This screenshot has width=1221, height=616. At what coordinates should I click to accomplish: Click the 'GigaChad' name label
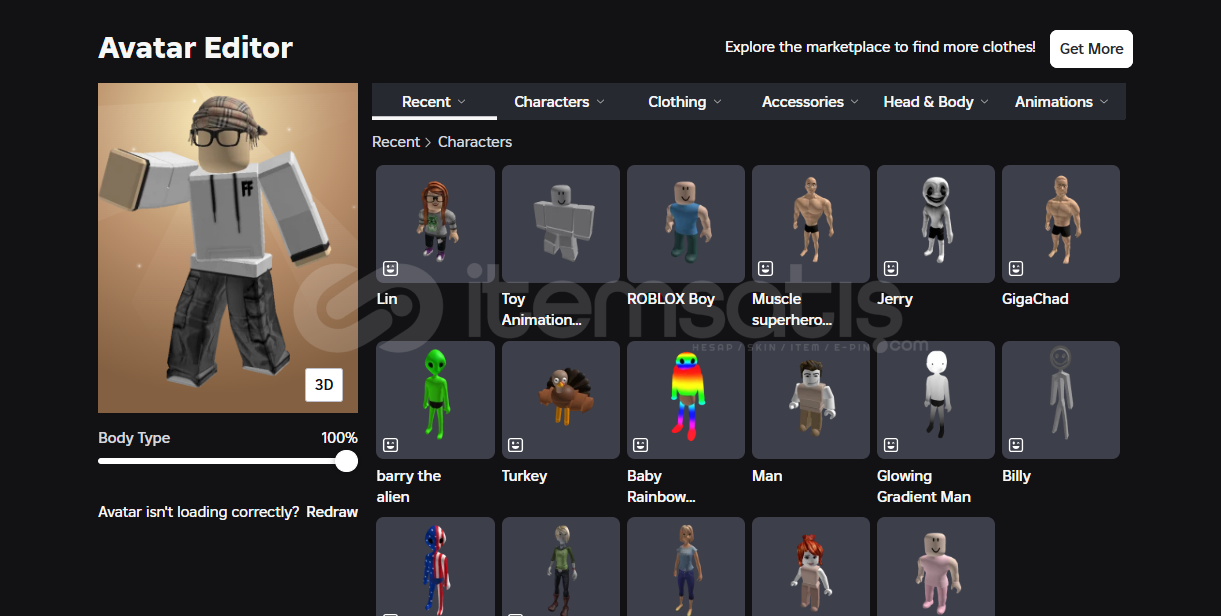tap(1035, 299)
